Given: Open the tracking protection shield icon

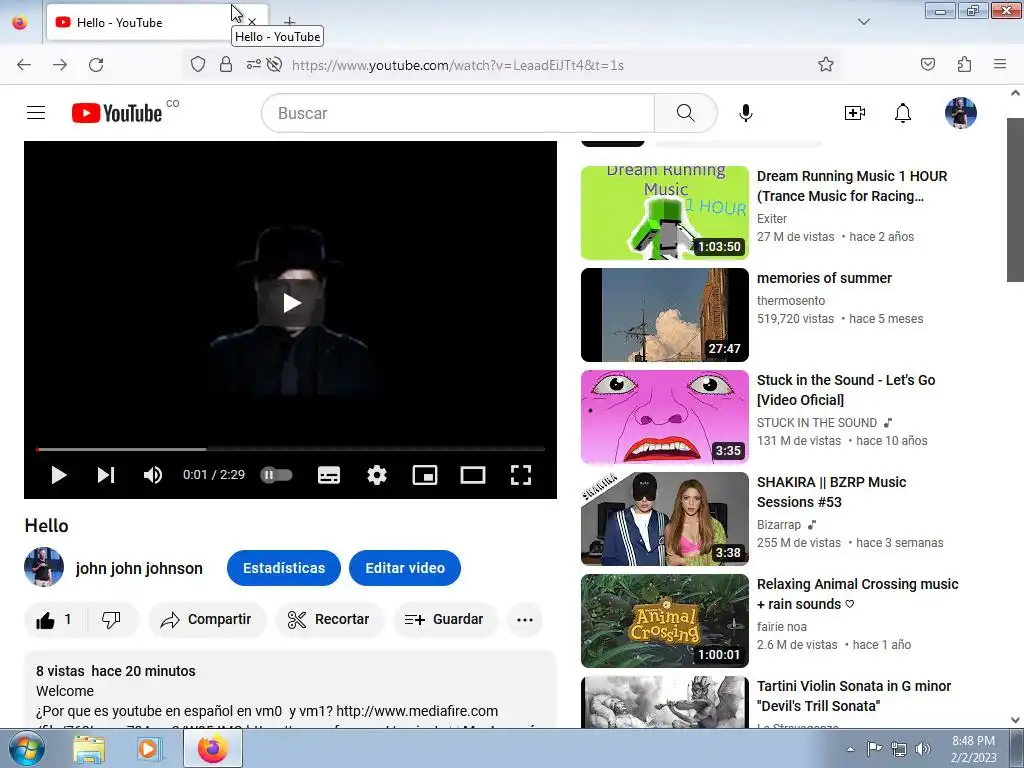Looking at the screenshot, I should [198, 64].
